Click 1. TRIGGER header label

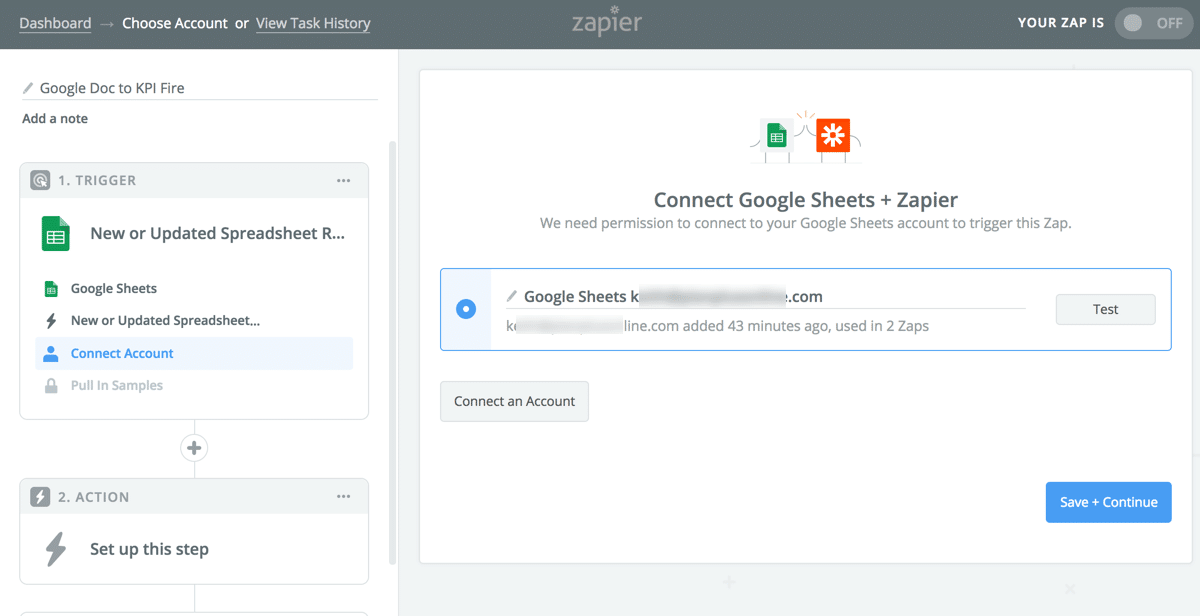coord(97,181)
